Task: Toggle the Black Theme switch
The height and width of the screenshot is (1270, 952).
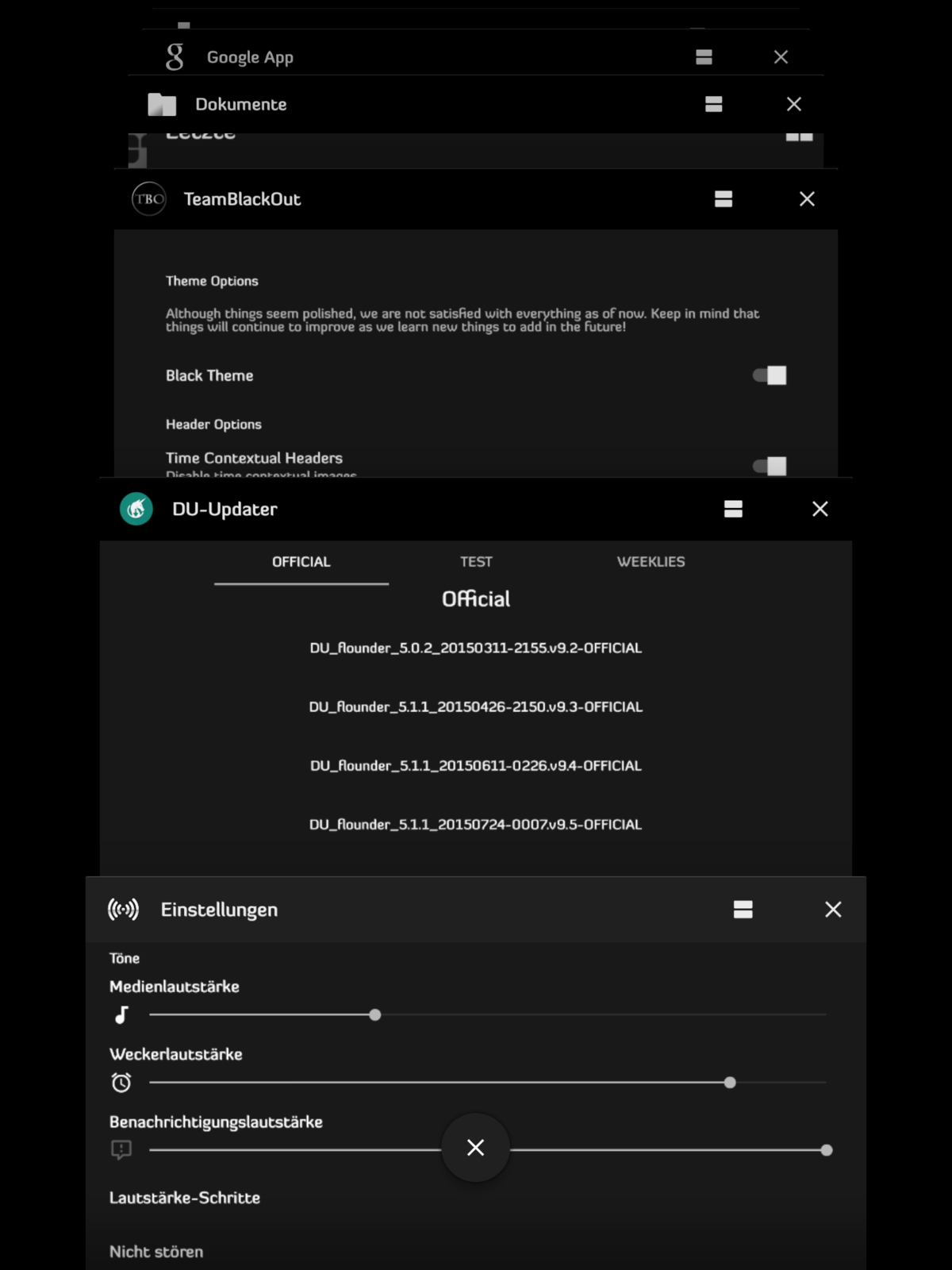Action: tap(770, 375)
